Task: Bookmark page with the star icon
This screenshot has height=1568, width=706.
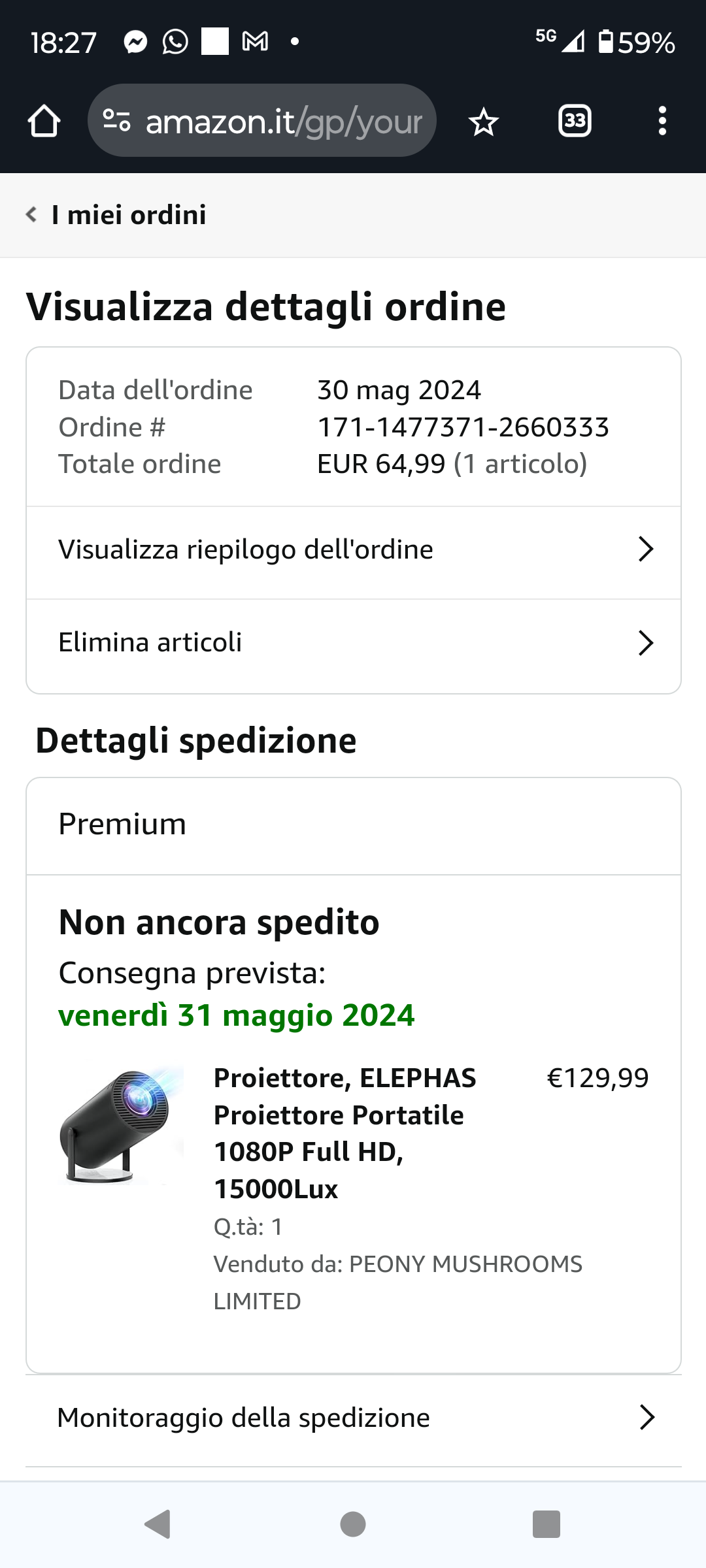Action: [x=484, y=122]
